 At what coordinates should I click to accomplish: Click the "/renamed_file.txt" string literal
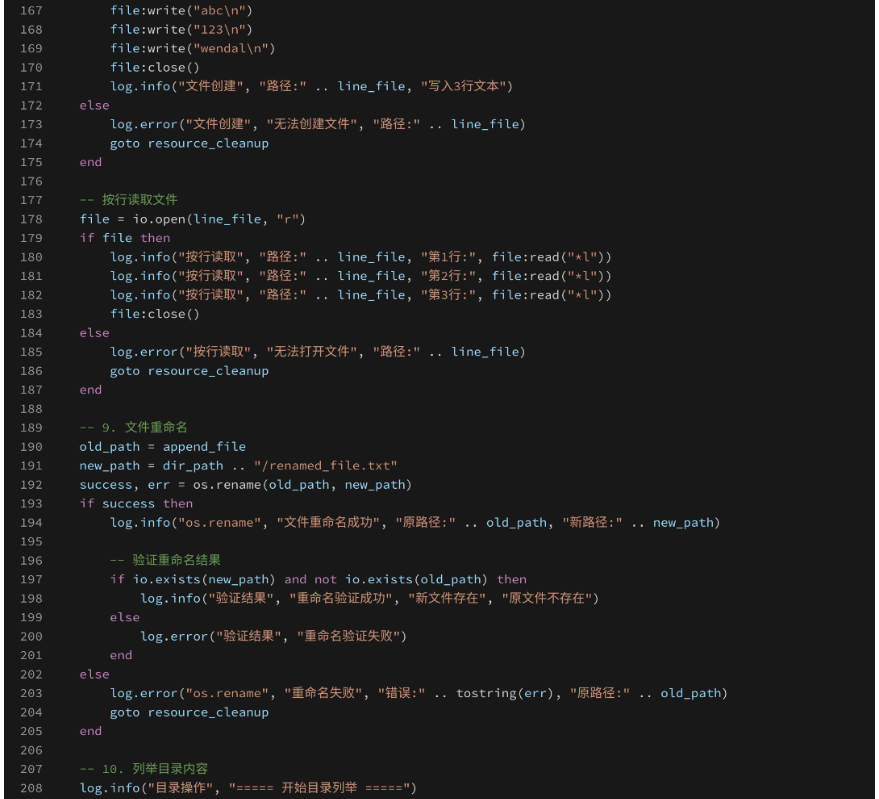pyautogui.click(x=326, y=466)
